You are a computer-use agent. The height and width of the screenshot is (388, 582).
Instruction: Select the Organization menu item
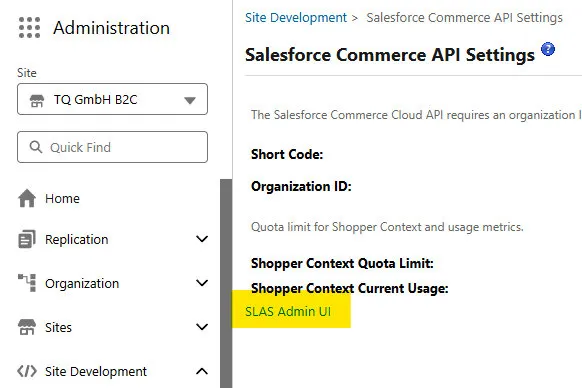point(82,284)
